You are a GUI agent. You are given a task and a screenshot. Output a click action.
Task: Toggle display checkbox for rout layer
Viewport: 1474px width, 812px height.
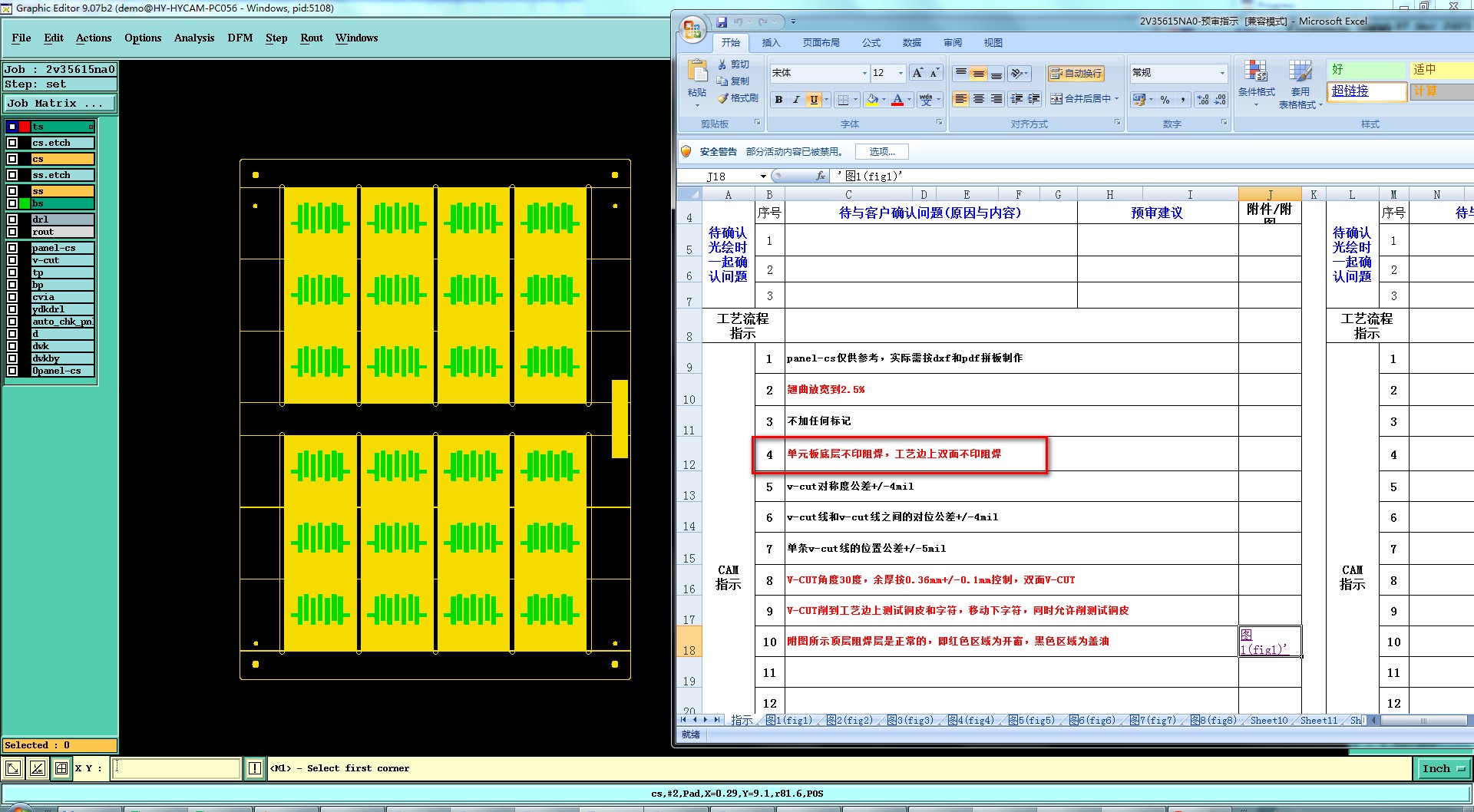coord(12,232)
